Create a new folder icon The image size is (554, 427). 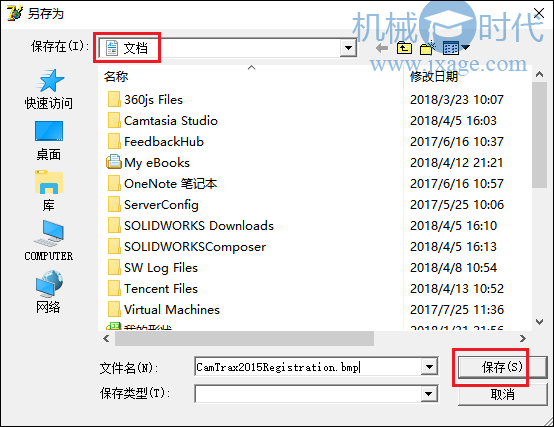pyautogui.click(x=427, y=48)
